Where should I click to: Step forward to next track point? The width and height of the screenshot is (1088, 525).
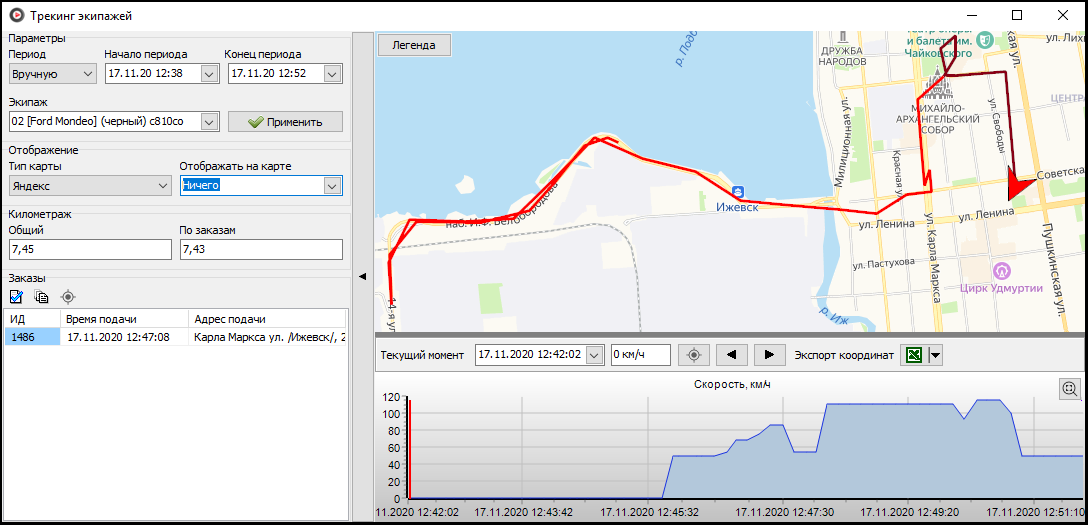pos(770,354)
